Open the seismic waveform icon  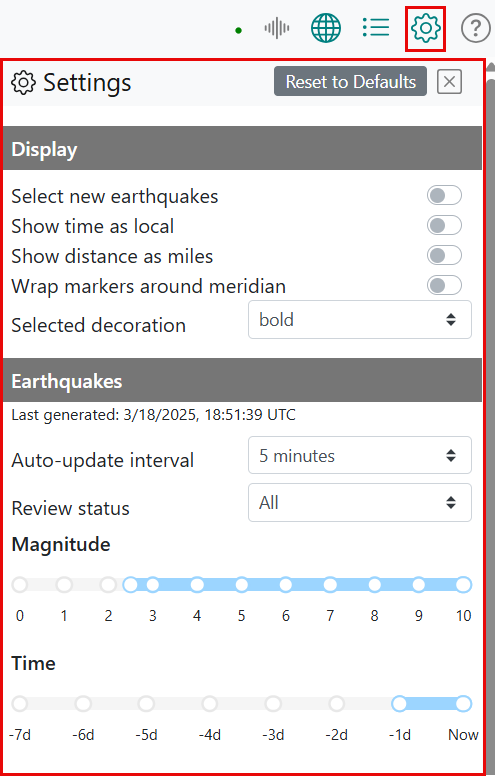[276, 28]
